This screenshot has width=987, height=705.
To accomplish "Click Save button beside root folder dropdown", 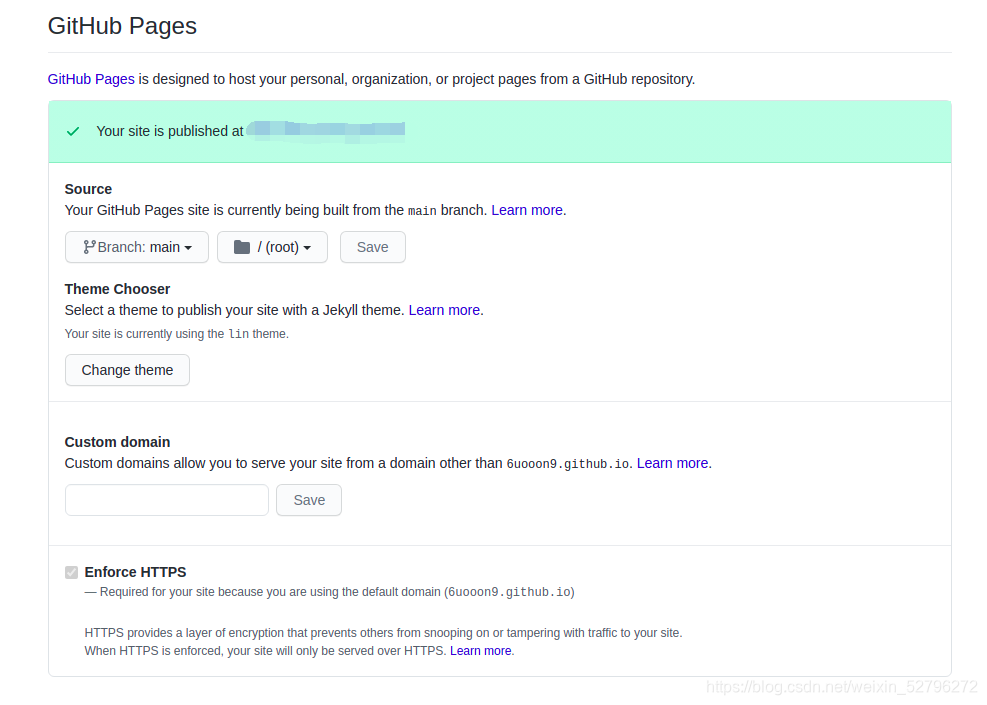I will click(x=373, y=247).
